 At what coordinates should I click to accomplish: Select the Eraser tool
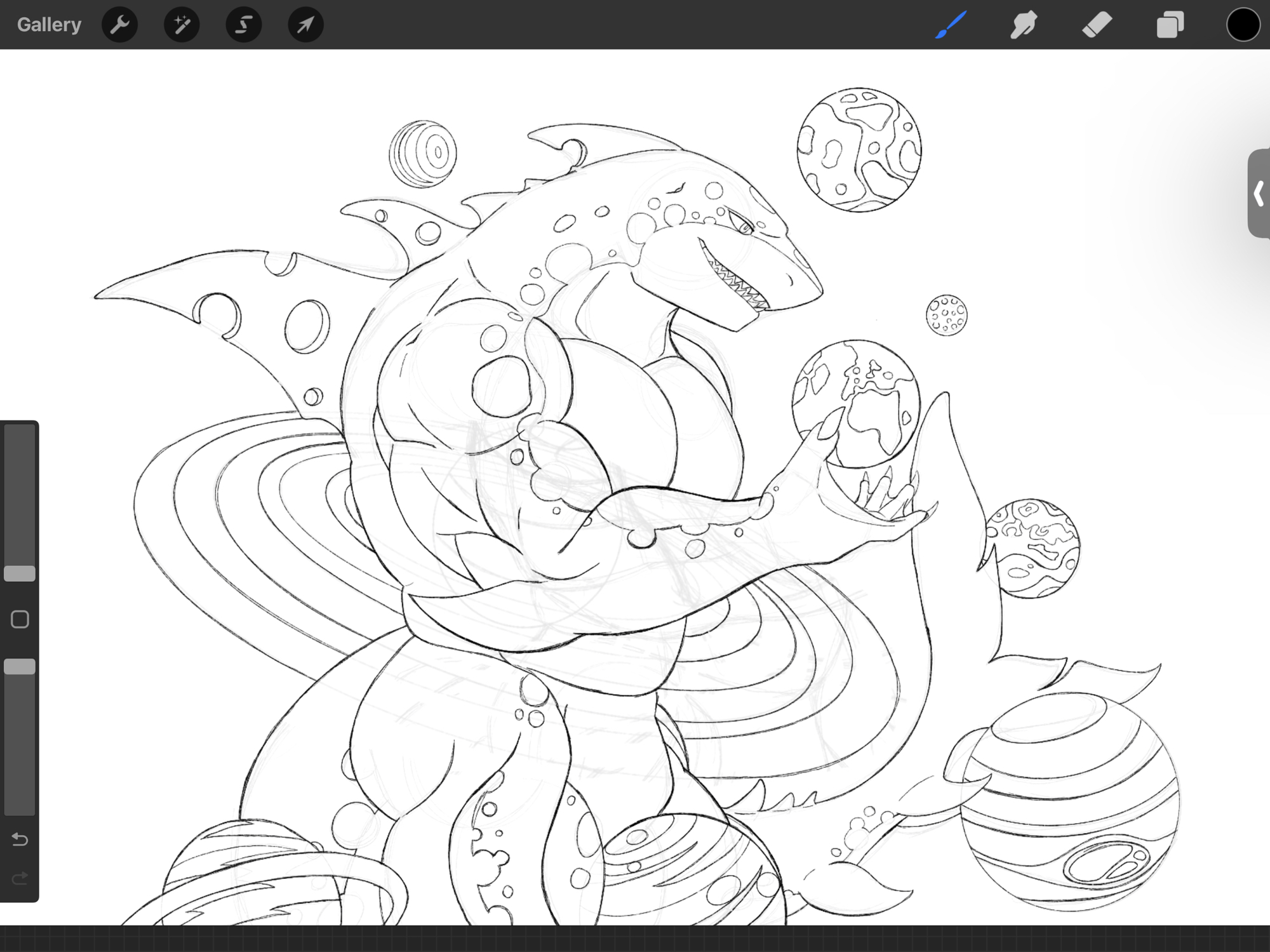click(x=1097, y=25)
